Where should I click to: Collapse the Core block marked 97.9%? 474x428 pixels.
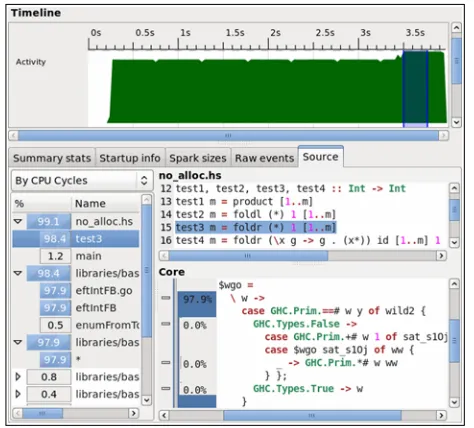pyautogui.click(x=166, y=298)
